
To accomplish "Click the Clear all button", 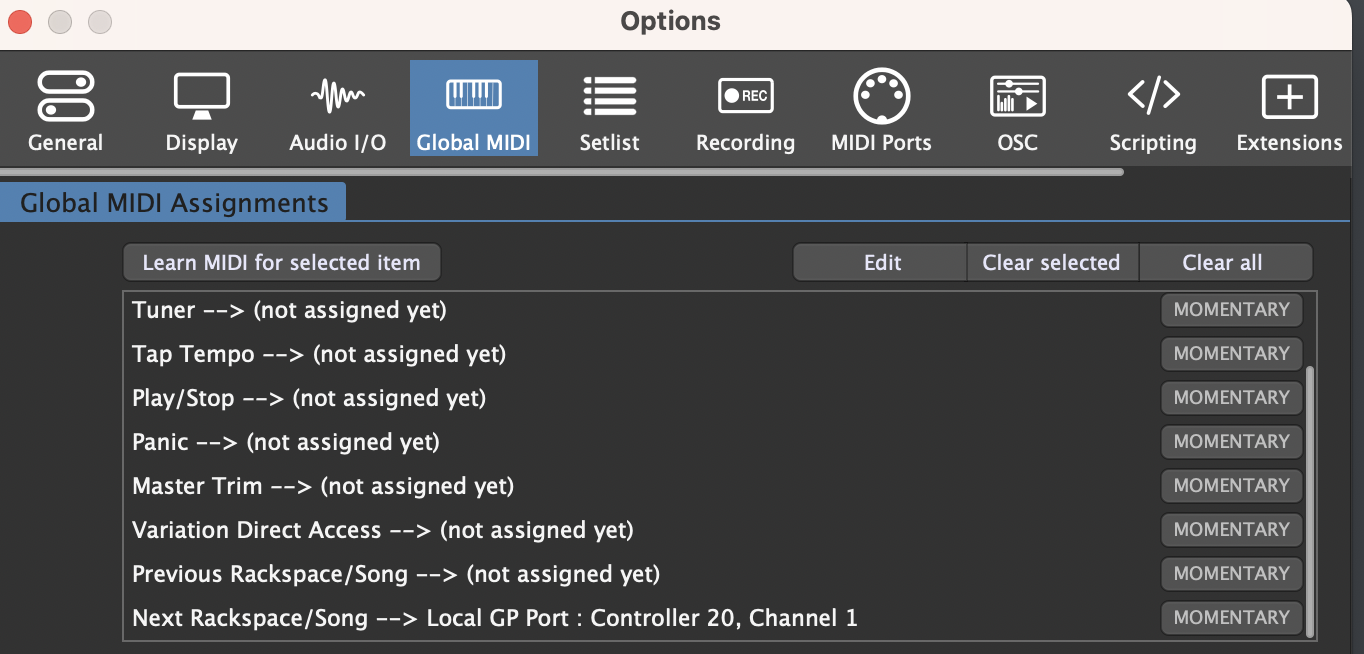I will tap(1225, 263).
